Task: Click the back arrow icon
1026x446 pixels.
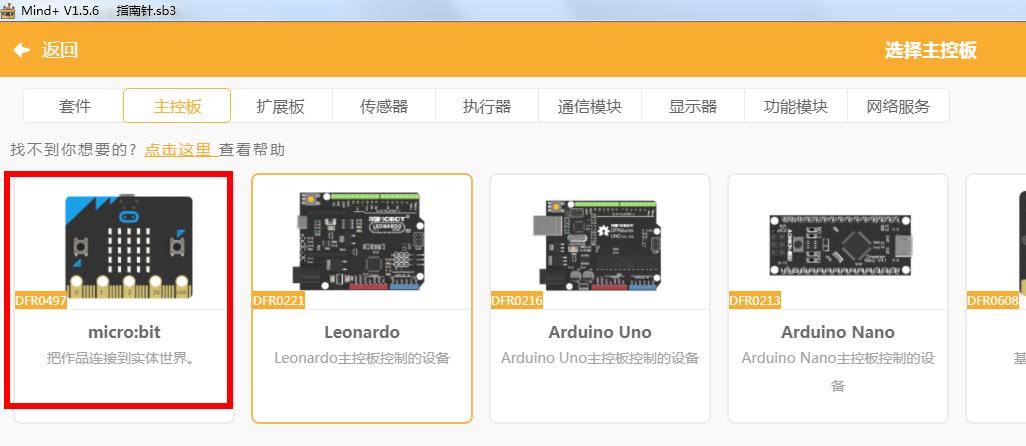Action: 22,50
